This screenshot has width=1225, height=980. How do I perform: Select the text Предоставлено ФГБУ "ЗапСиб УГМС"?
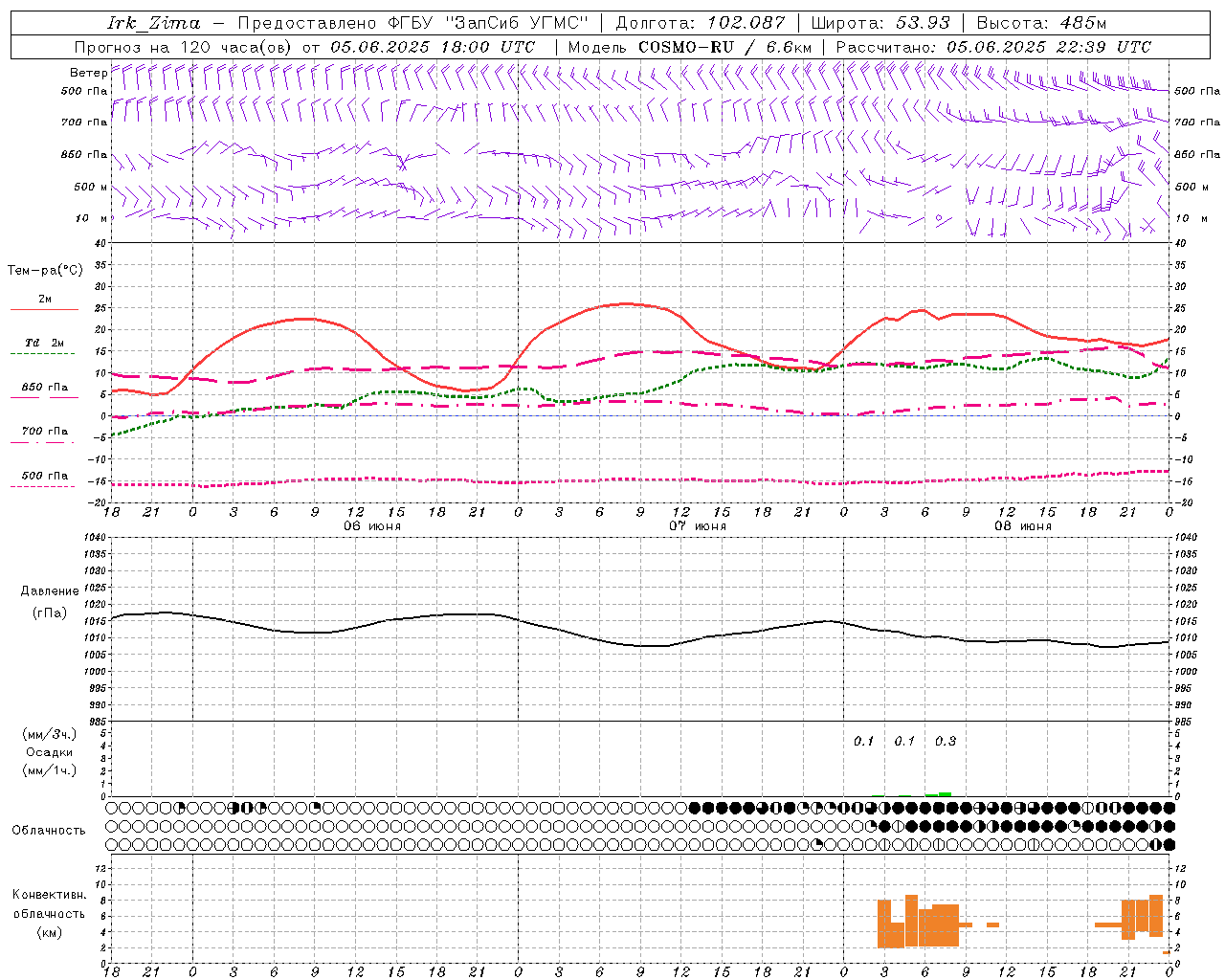tap(412, 23)
